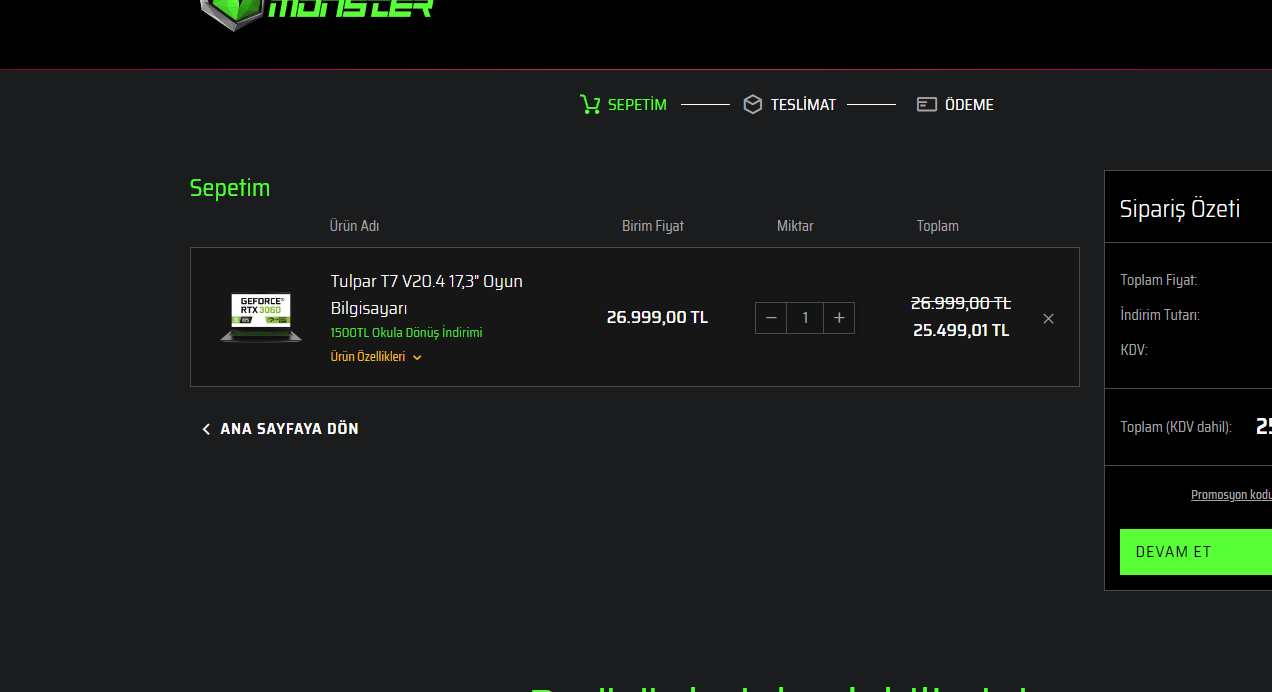Click the Toplam (KDV dahil) label
The height and width of the screenshot is (692, 1272).
point(1176,427)
